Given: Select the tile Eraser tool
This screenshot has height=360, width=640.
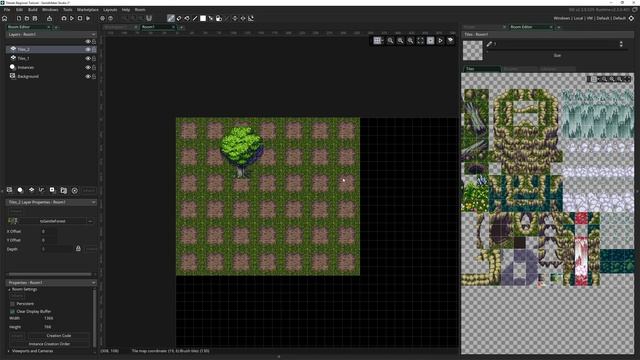Looking at the screenshot, I should click(x=179, y=18).
